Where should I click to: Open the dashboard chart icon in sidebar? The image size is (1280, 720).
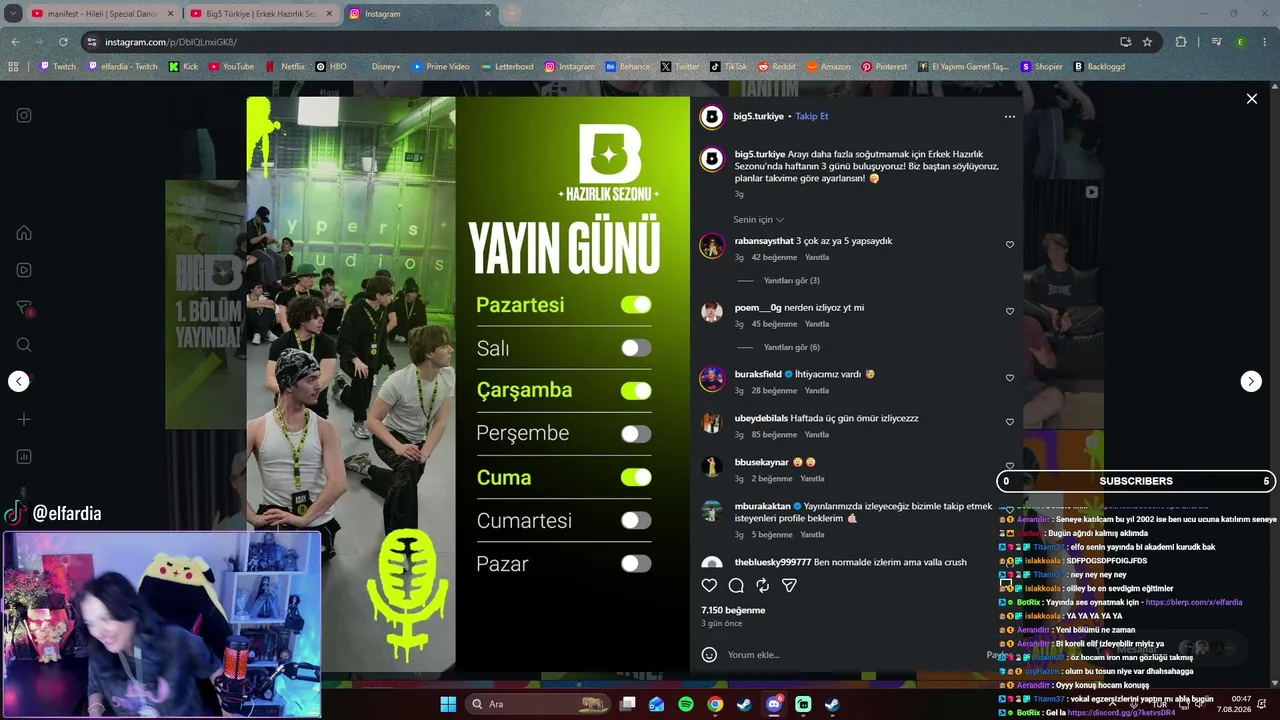[24, 457]
